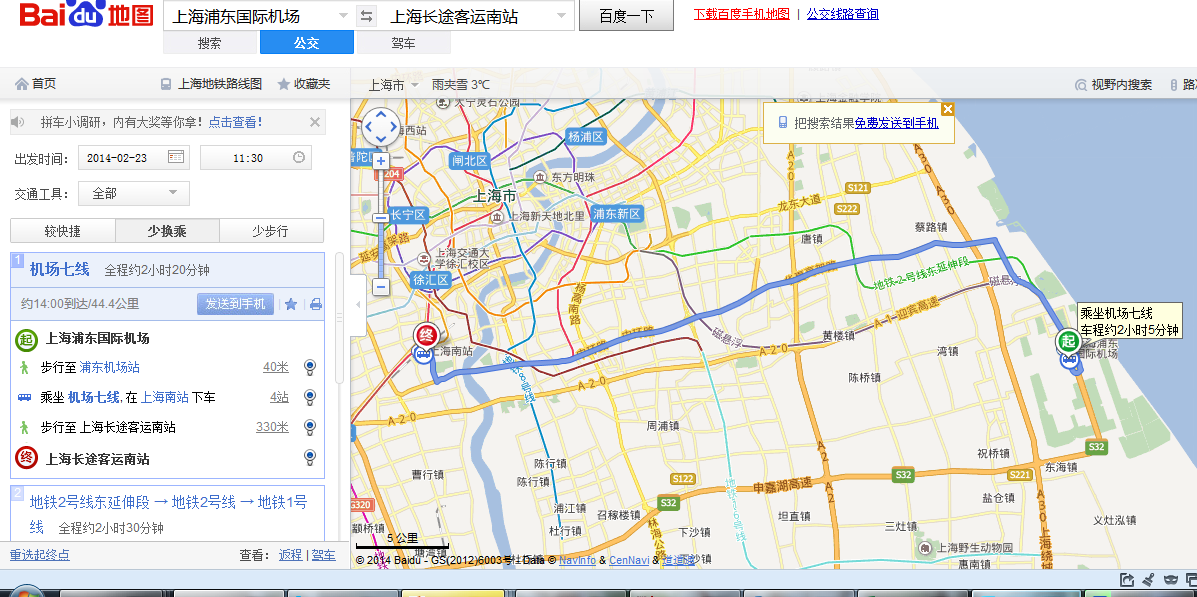Choose the 少换乘 sorting option
Screen dimensions: 1197x597
click(x=167, y=231)
